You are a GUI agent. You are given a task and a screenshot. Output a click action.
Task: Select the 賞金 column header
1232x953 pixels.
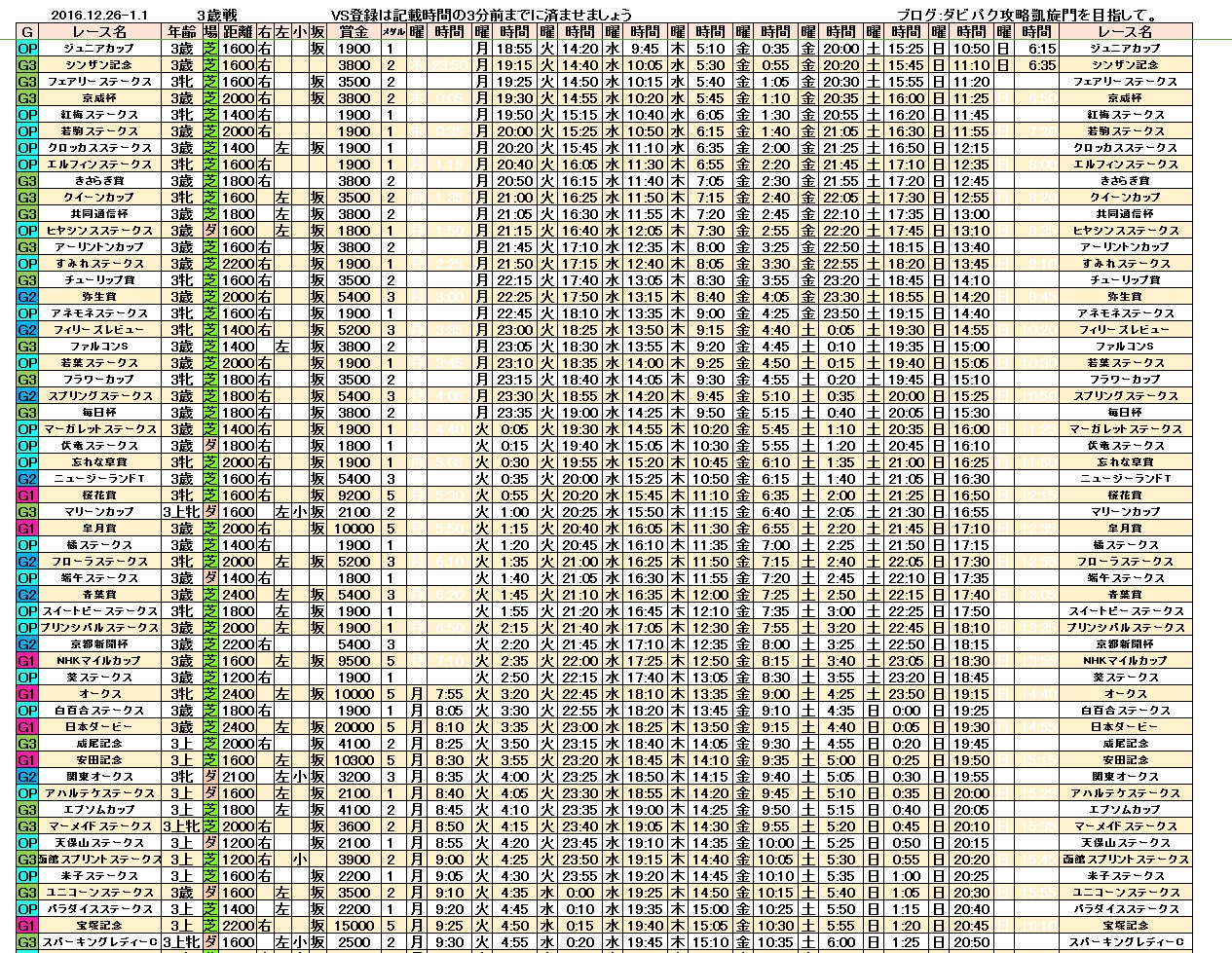tap(354, 31)
